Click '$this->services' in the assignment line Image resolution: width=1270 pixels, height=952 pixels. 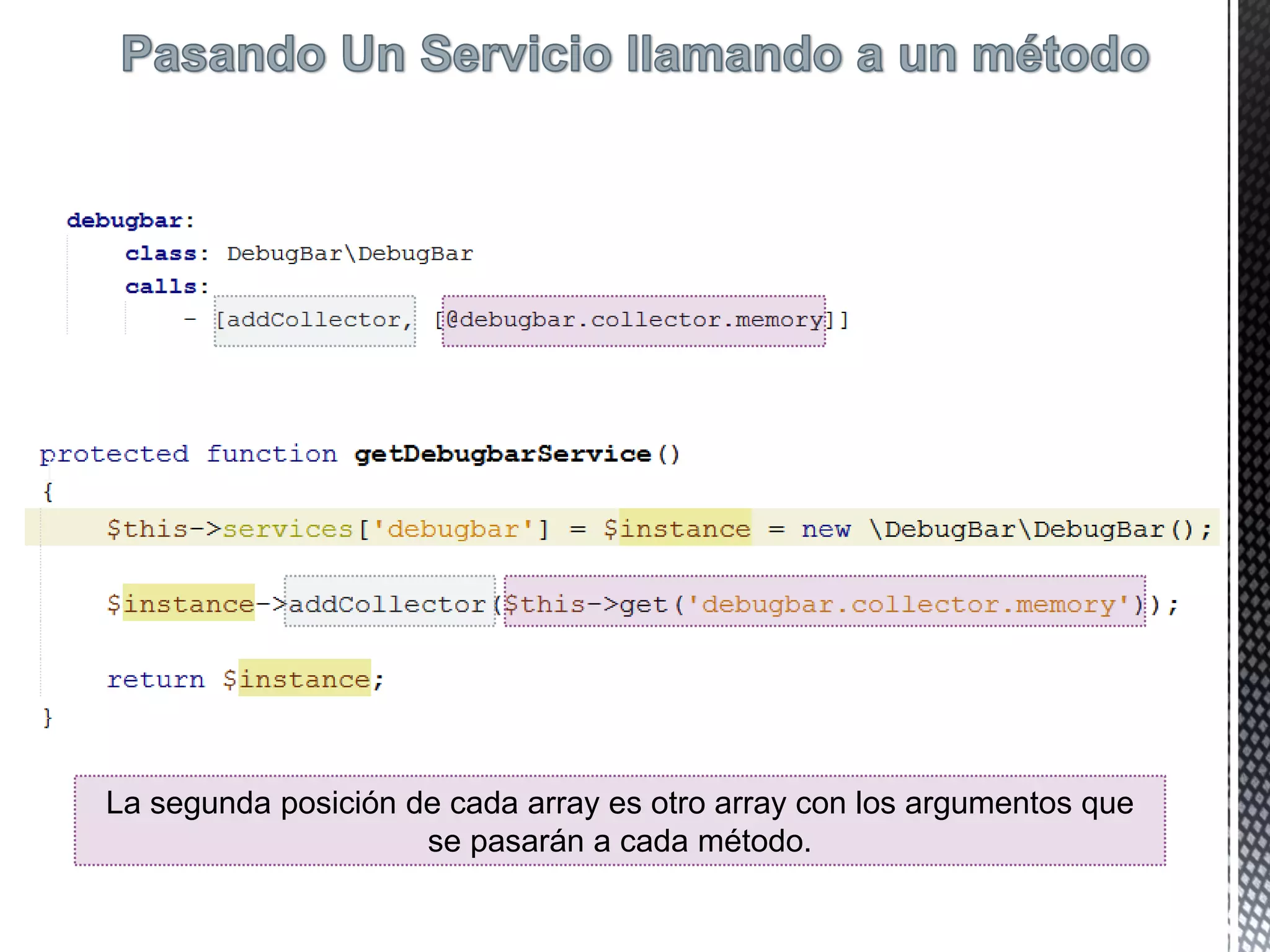(x=229, y=529)
